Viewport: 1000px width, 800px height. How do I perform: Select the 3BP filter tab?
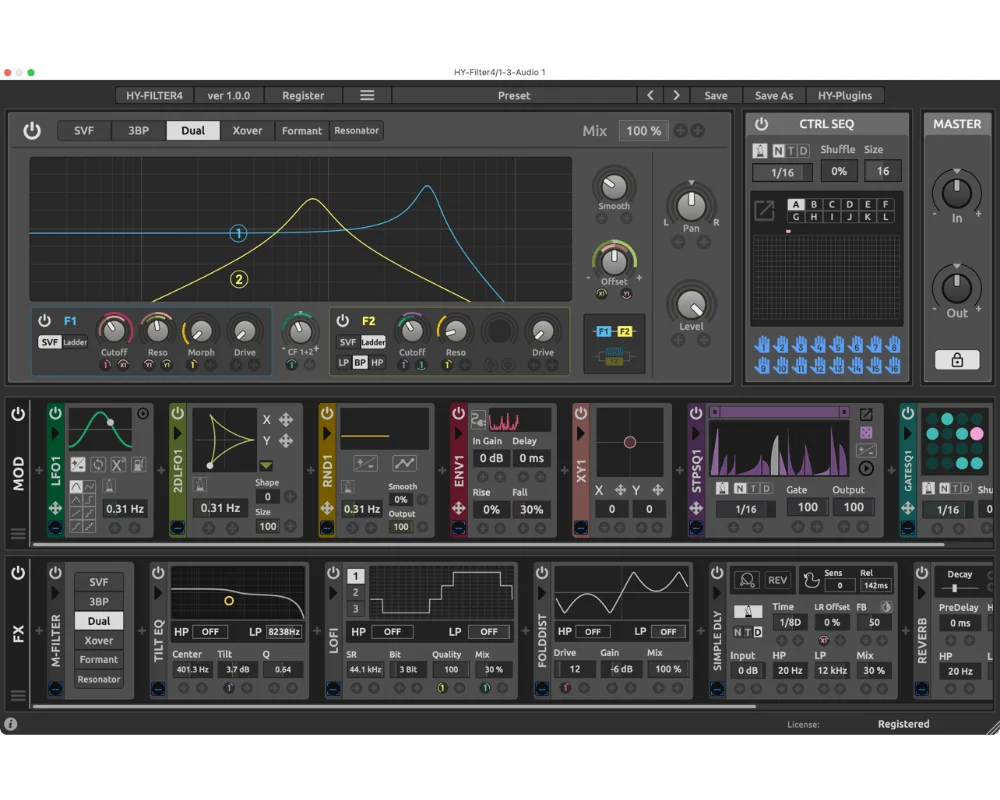138,131
